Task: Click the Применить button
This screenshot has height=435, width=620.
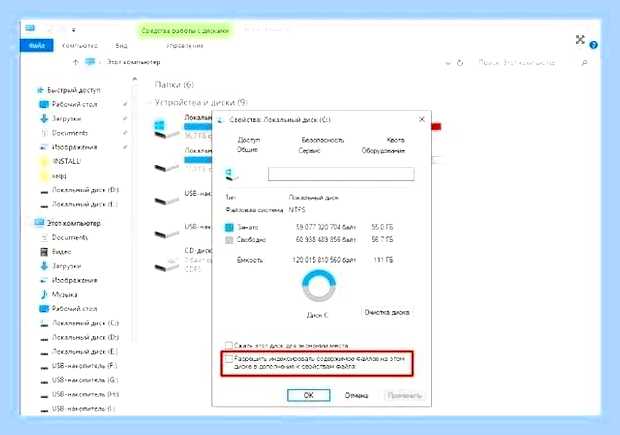Action: coord(405,395)
